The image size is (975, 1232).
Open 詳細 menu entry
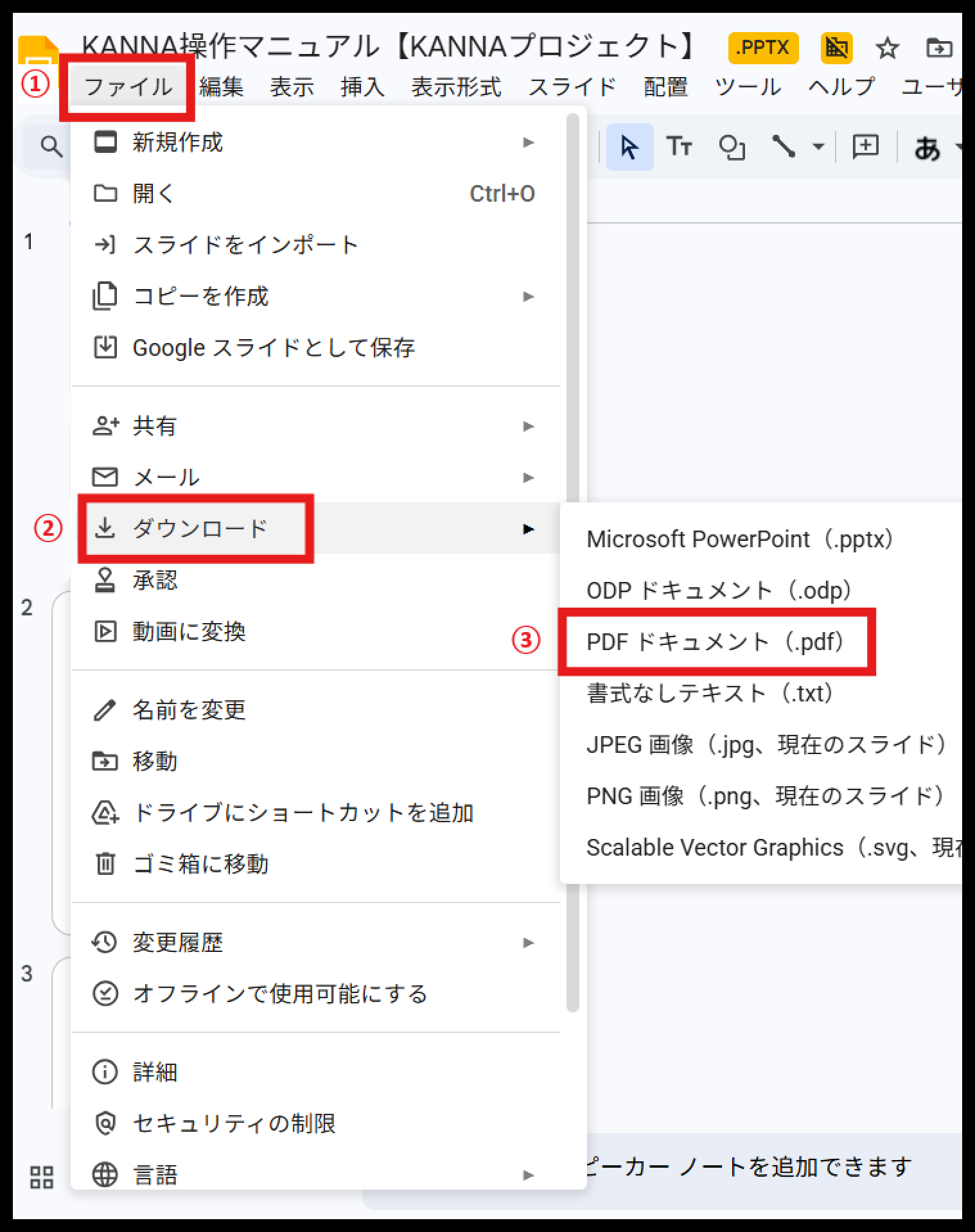(315, 1072)
